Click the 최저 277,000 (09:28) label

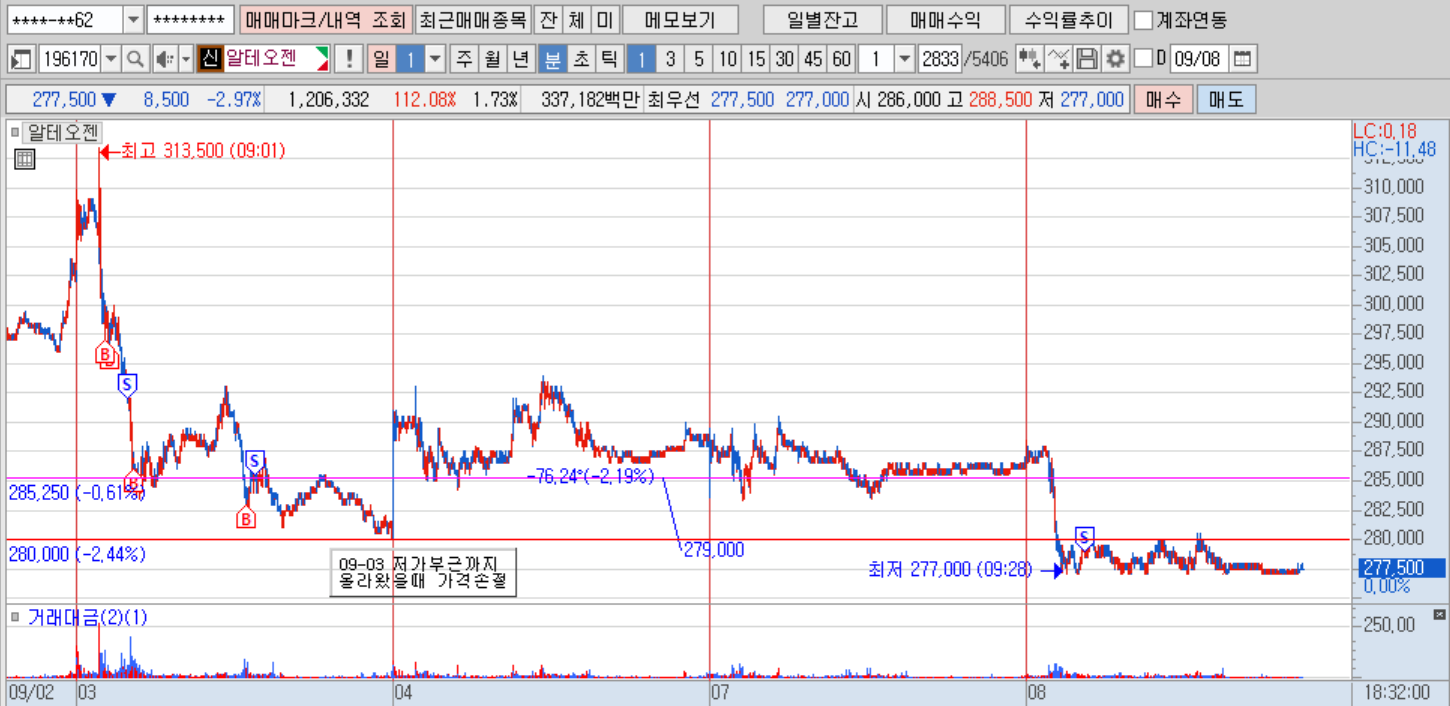pyautogui.click(x=951, y=570)
